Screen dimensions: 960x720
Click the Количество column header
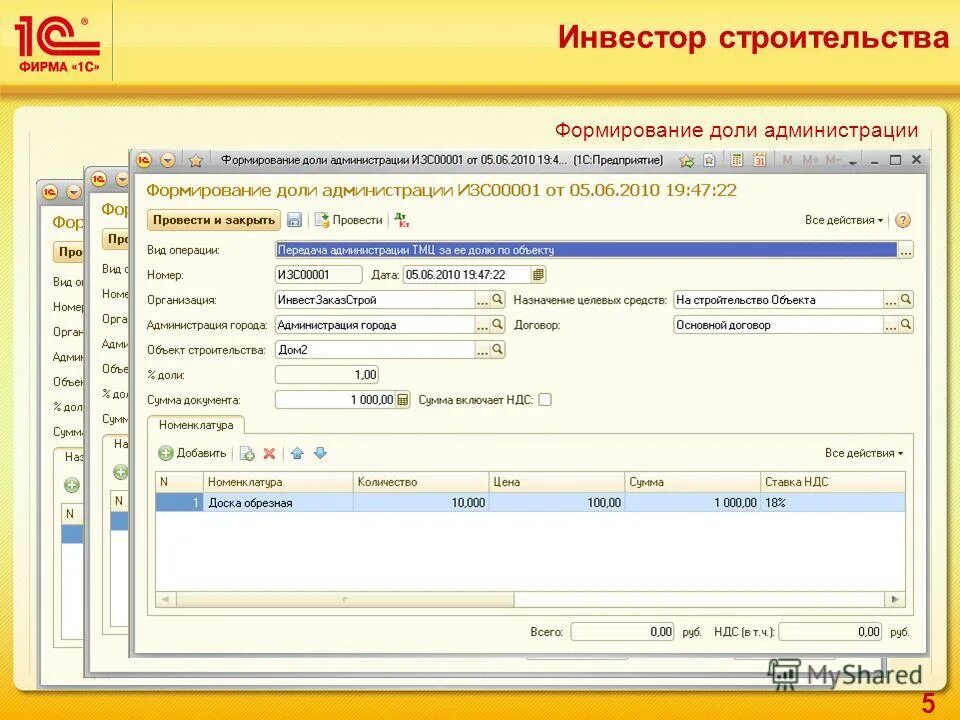[421, 482]
